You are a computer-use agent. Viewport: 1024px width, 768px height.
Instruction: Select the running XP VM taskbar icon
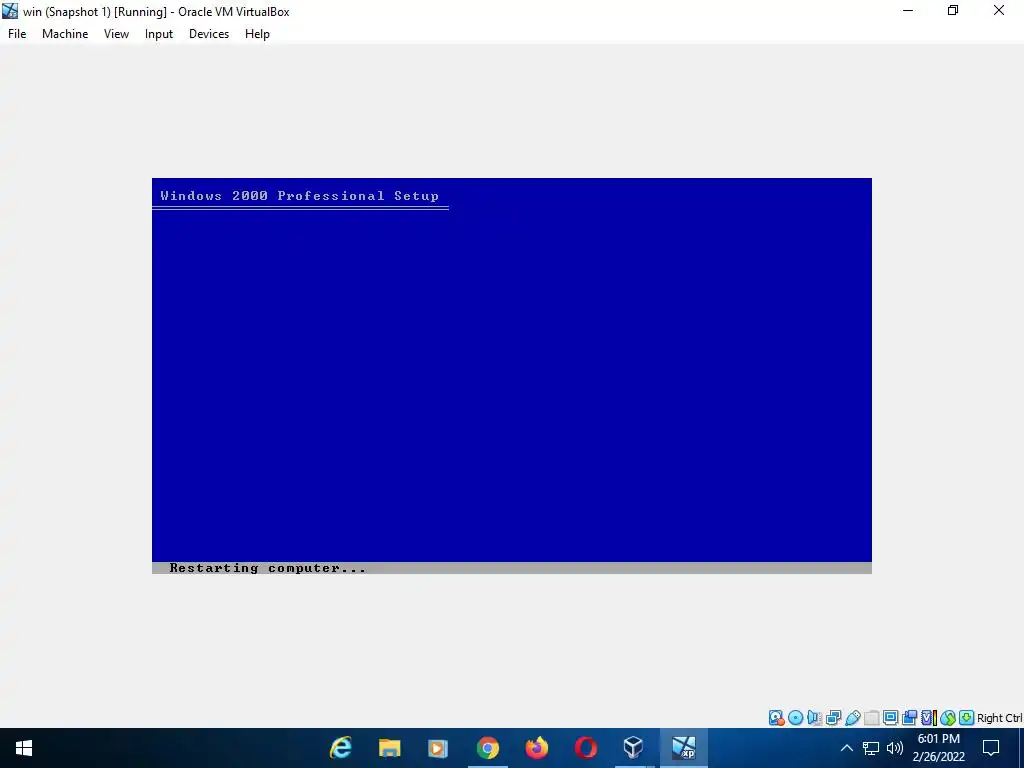(x=684, y=748)
